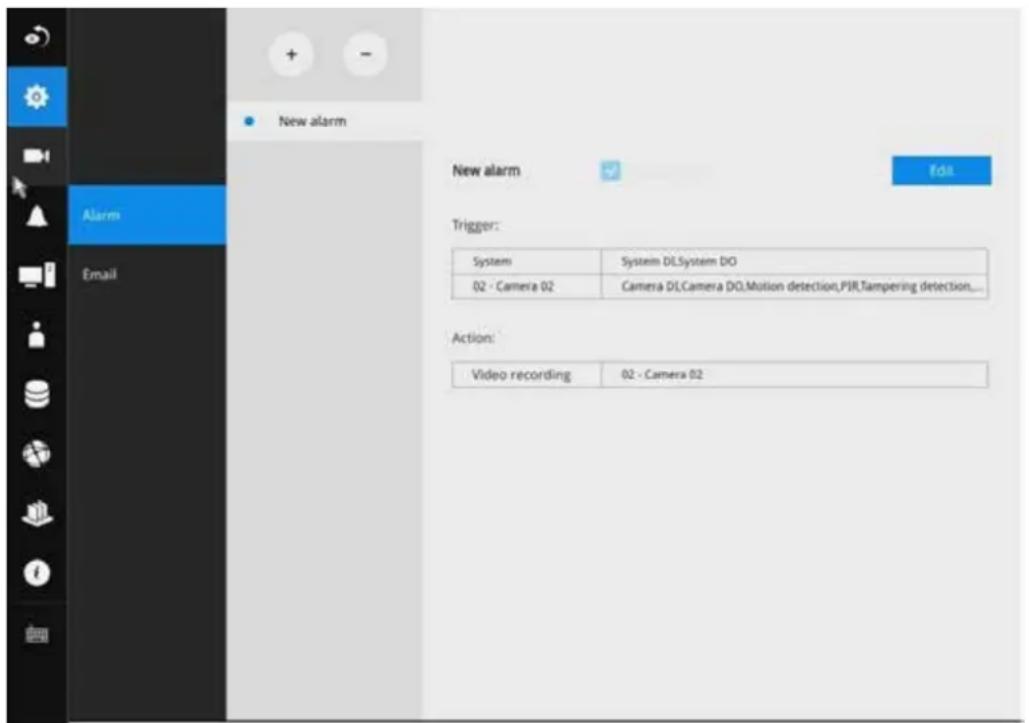The image size is (1029, 723).
Task: Select the alarm bell icon
Action: click(x=37, y=216)
